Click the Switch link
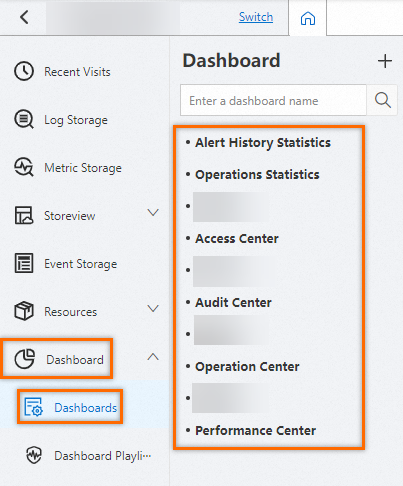Screen dimensions: 403x486 [256, 17]
